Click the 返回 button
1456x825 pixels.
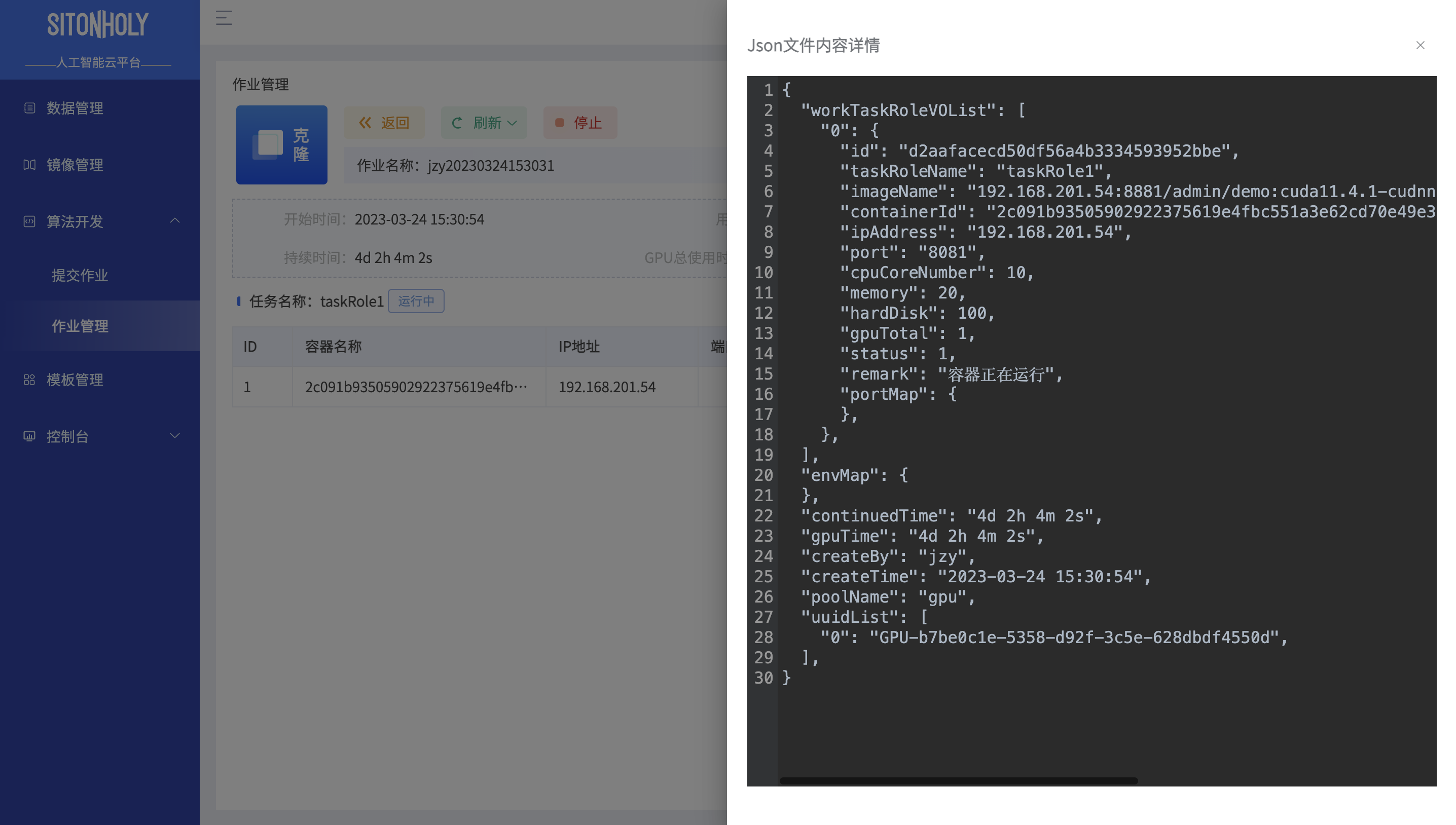coord(384,123)
